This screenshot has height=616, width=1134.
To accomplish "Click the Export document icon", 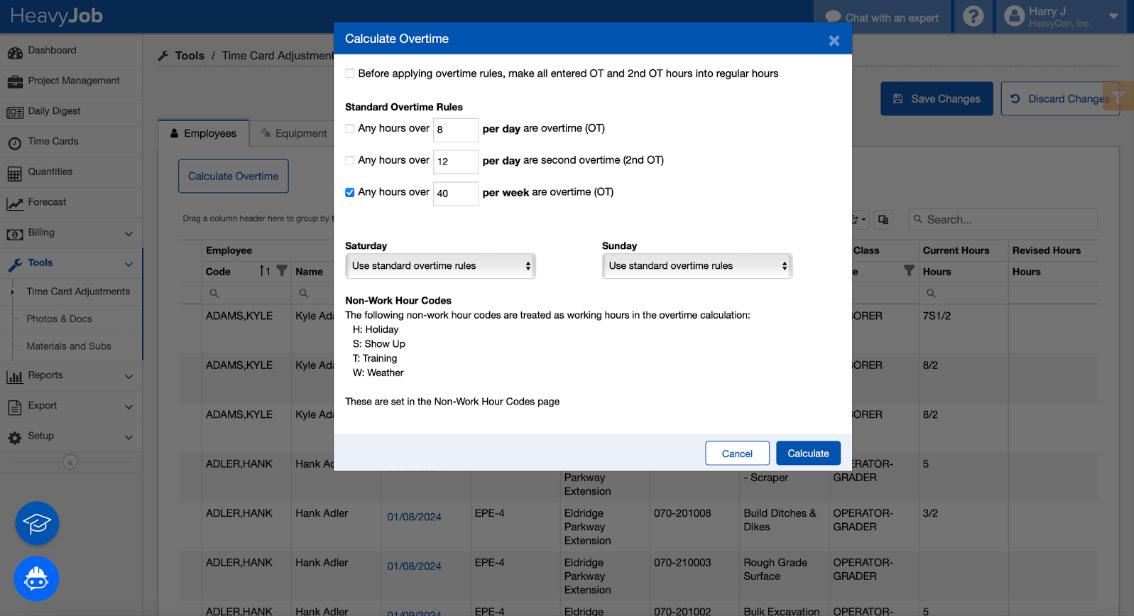I will pyautogui.click(x=14, y=407).
